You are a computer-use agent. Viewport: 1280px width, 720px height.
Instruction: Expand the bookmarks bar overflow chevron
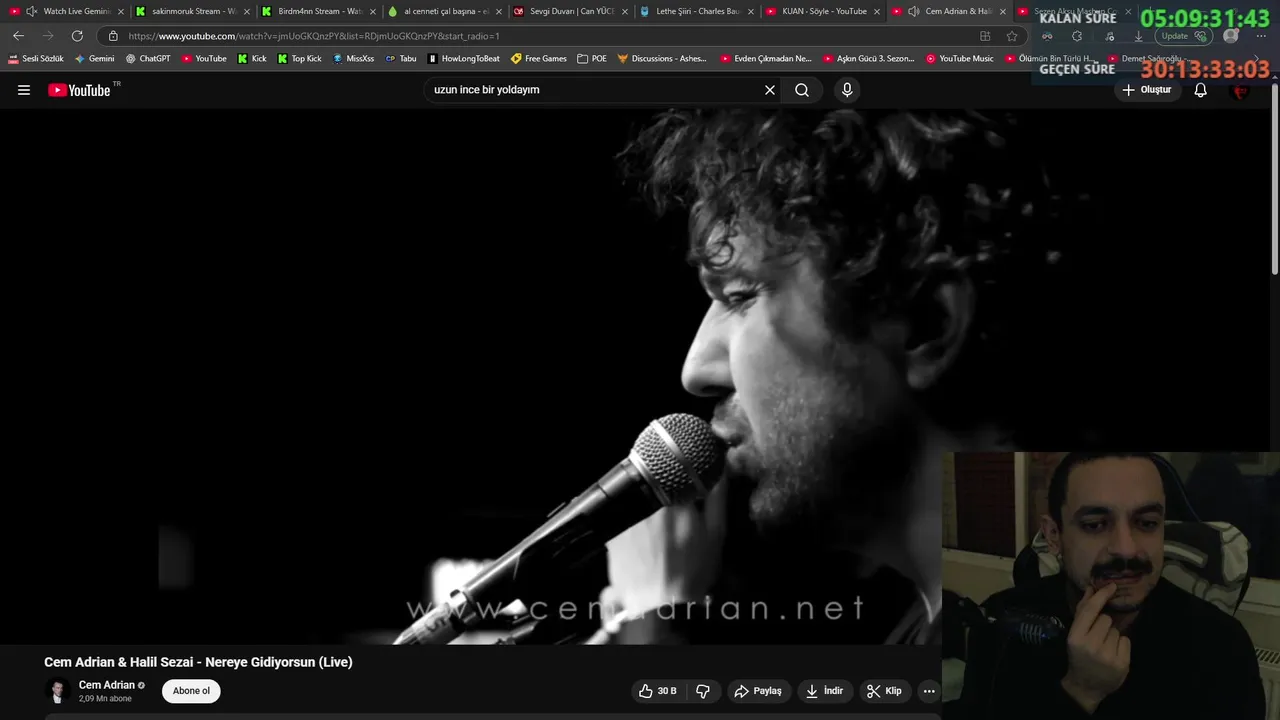point(1256,59)
